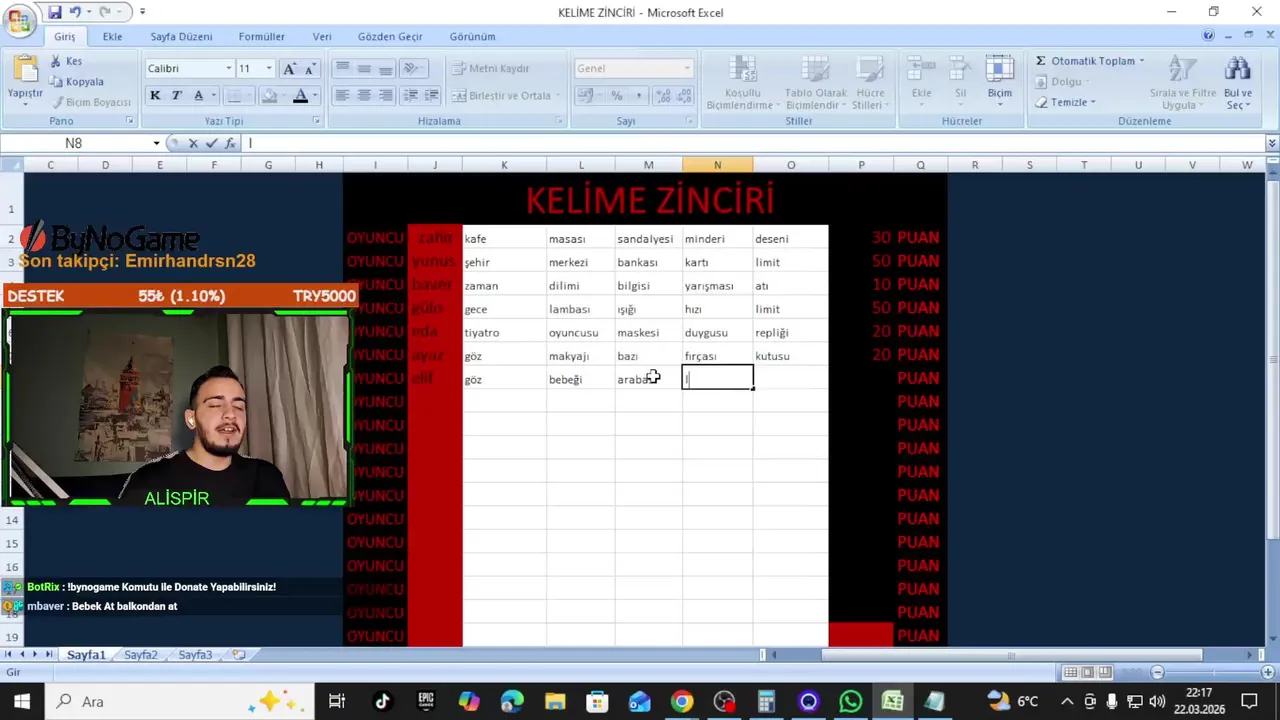Image resolution: width=1280 pixels, height=720 pixels.
Task: Center cell text horizontally
Action: [x=364, y=95]
